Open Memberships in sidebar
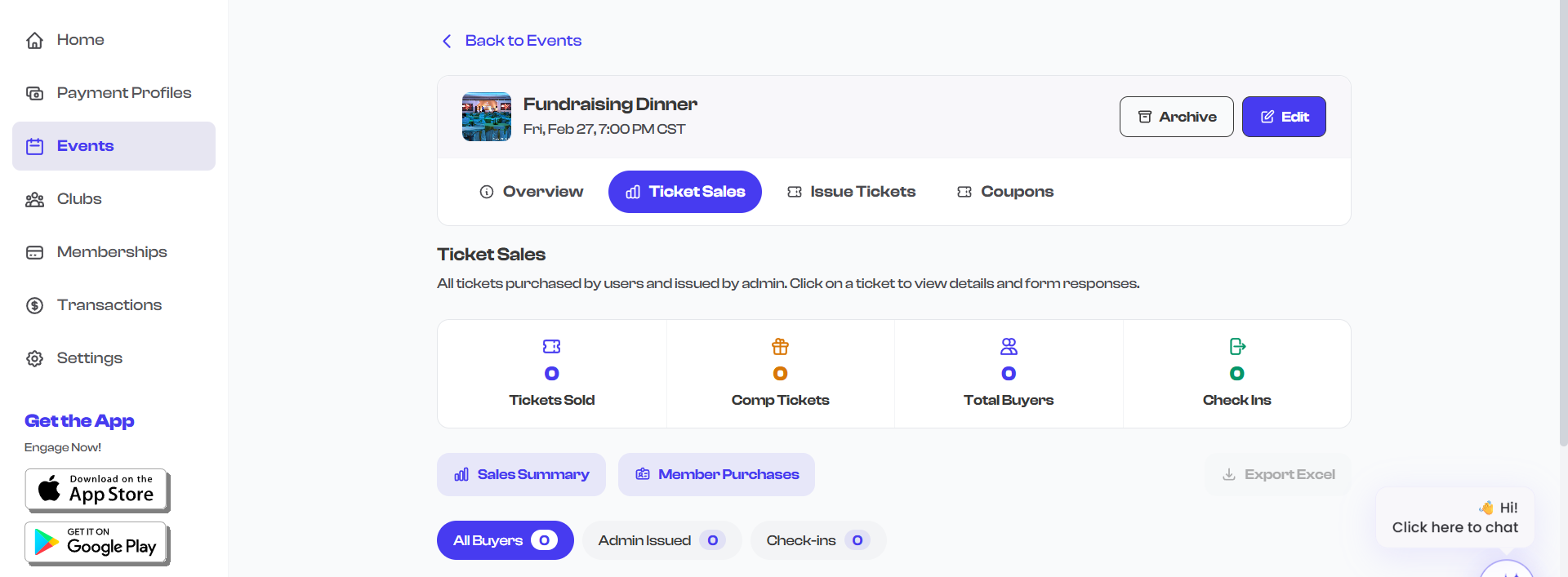This screenshot has height=577, width=1568. (x=114, y=252)
